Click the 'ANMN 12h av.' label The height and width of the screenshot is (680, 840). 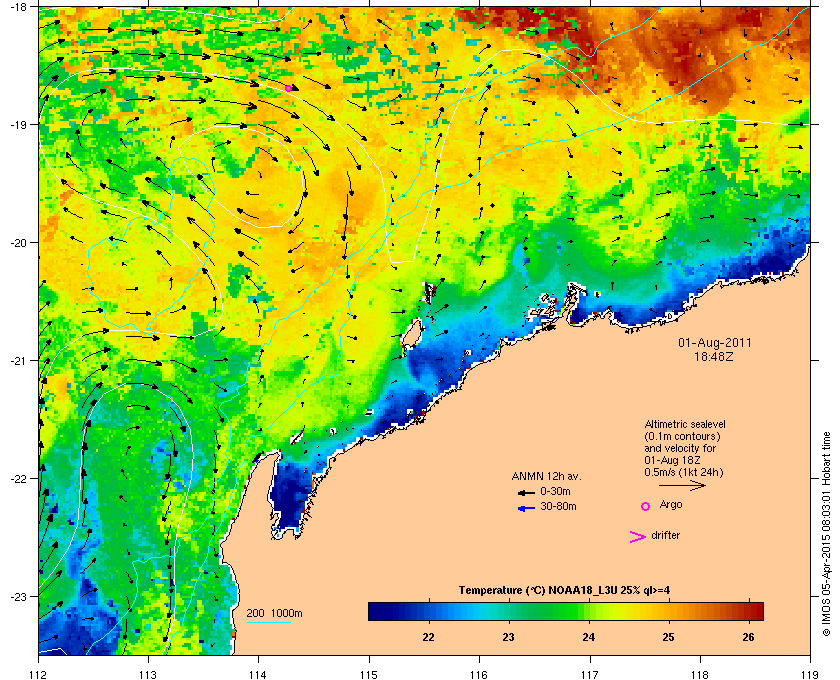click(546, 476)
